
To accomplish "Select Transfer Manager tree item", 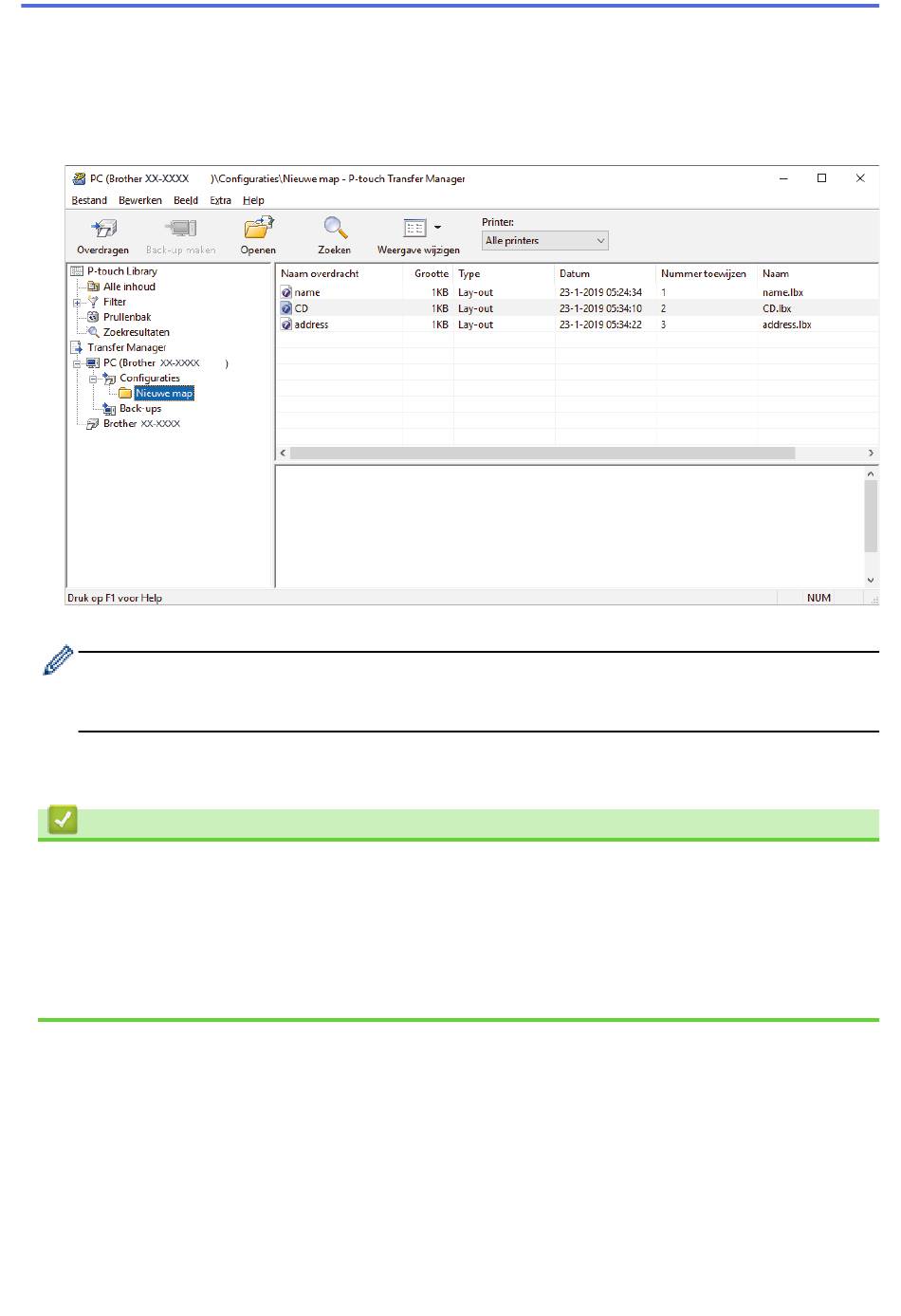I will (127, 347).
